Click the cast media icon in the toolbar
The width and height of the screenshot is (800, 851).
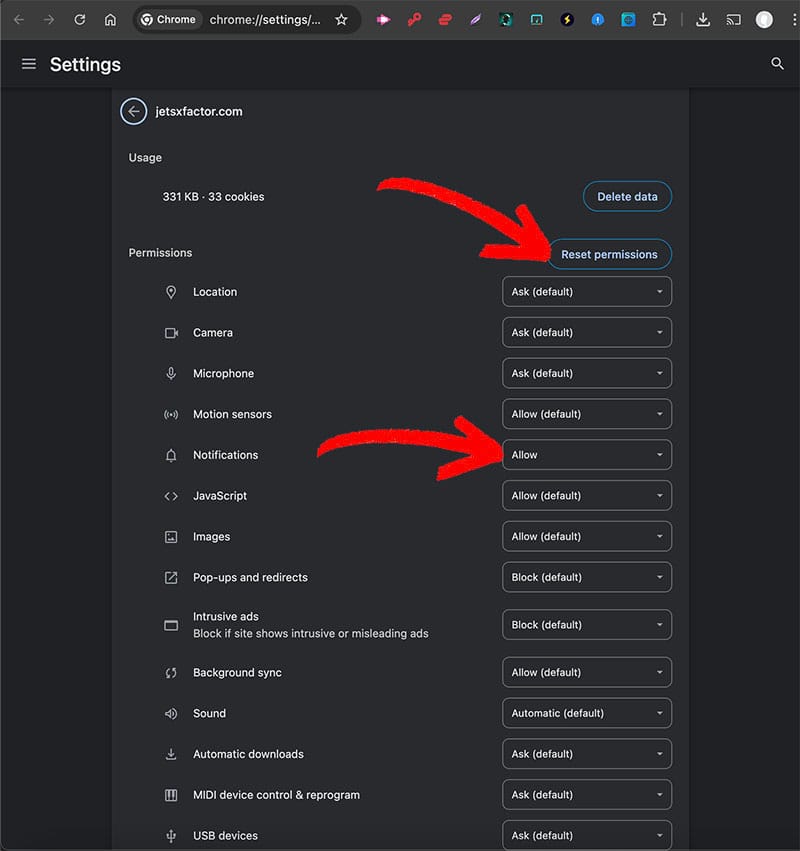point(733,19)
